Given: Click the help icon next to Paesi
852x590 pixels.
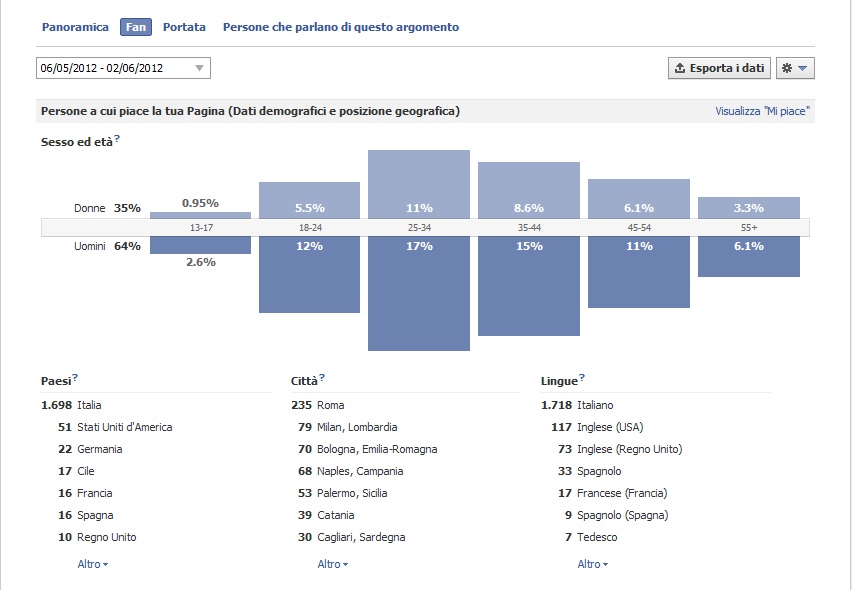Looking at the screenshot, I should coord(75,379).
